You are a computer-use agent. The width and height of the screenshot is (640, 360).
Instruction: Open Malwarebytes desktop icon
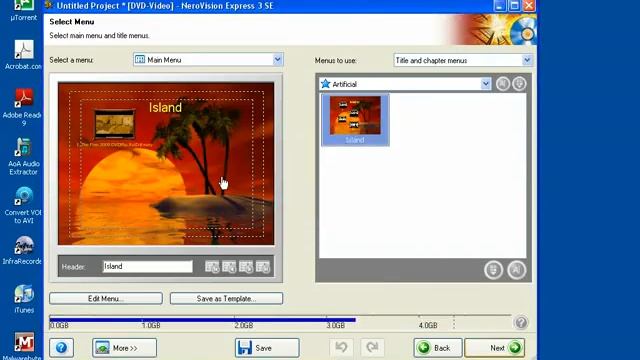[23, 346]
